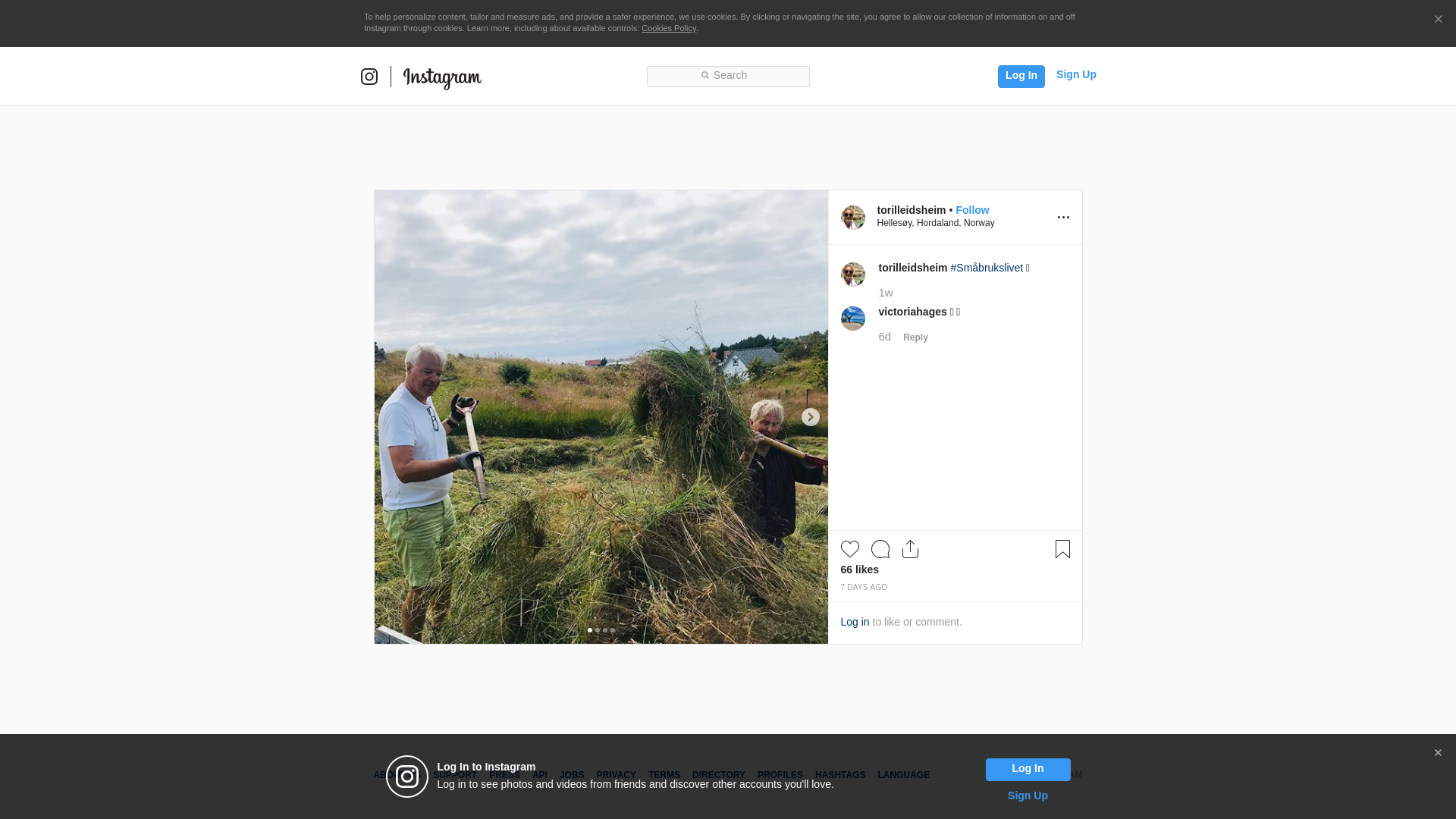This screenshot has height=819, width=1456.
Task: View the 66 likes list
Action: (860, 570)
